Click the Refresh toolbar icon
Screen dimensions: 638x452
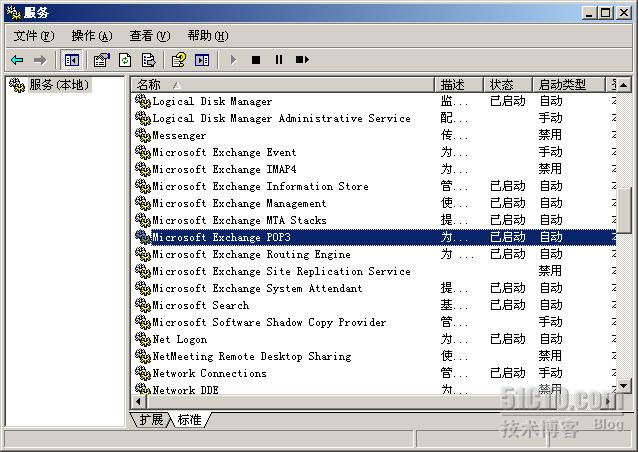tap(125, 60)
